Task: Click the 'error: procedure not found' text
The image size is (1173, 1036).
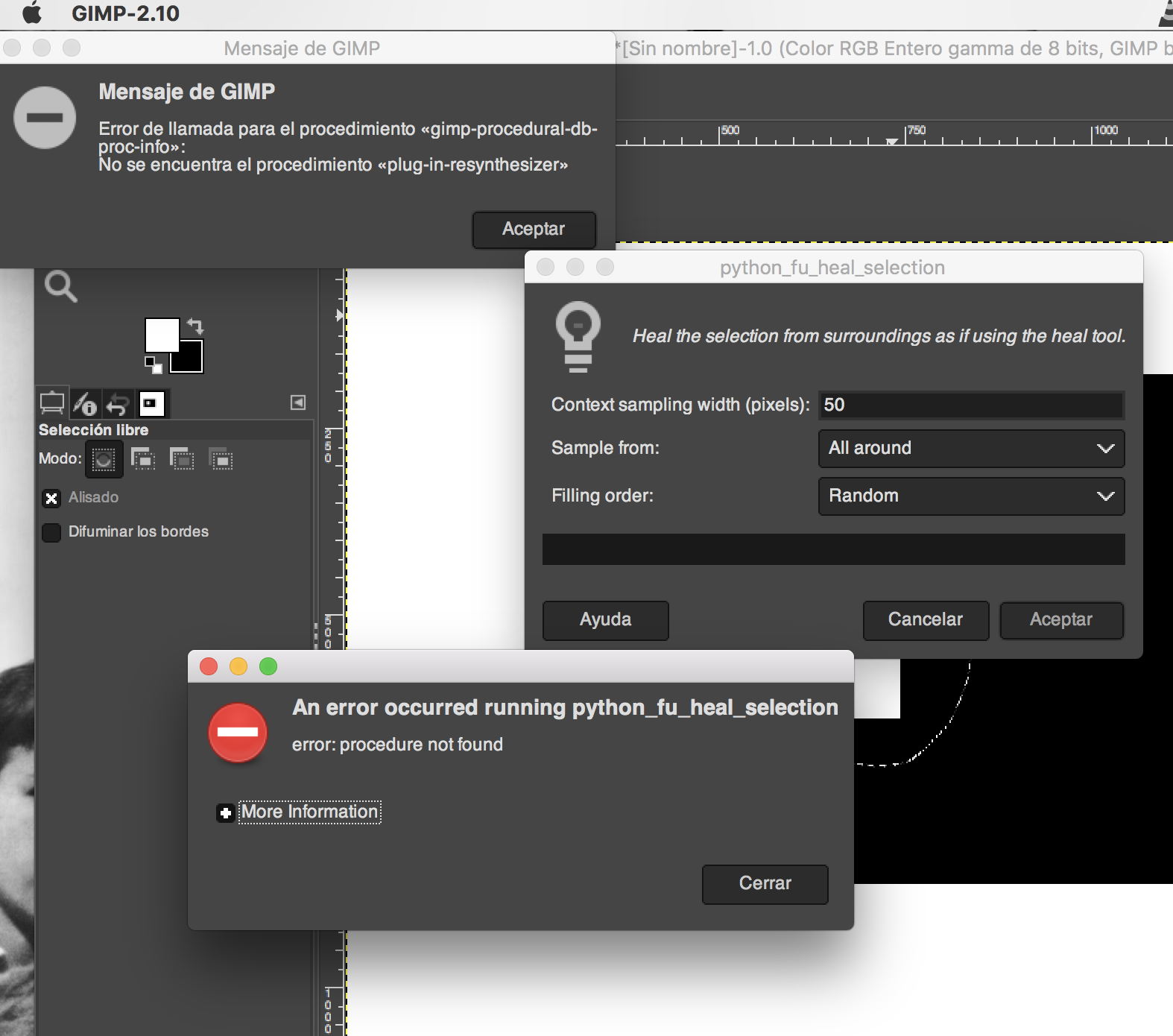Action: 397,745
